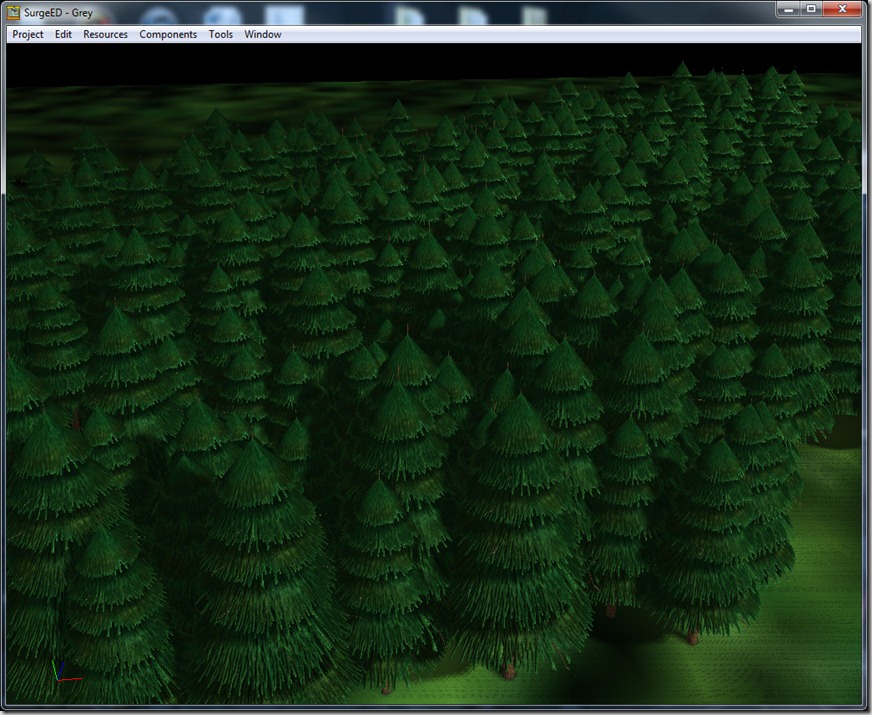Open the Tools menu
This screenshot has height=715, width=872.
[221, 34]
